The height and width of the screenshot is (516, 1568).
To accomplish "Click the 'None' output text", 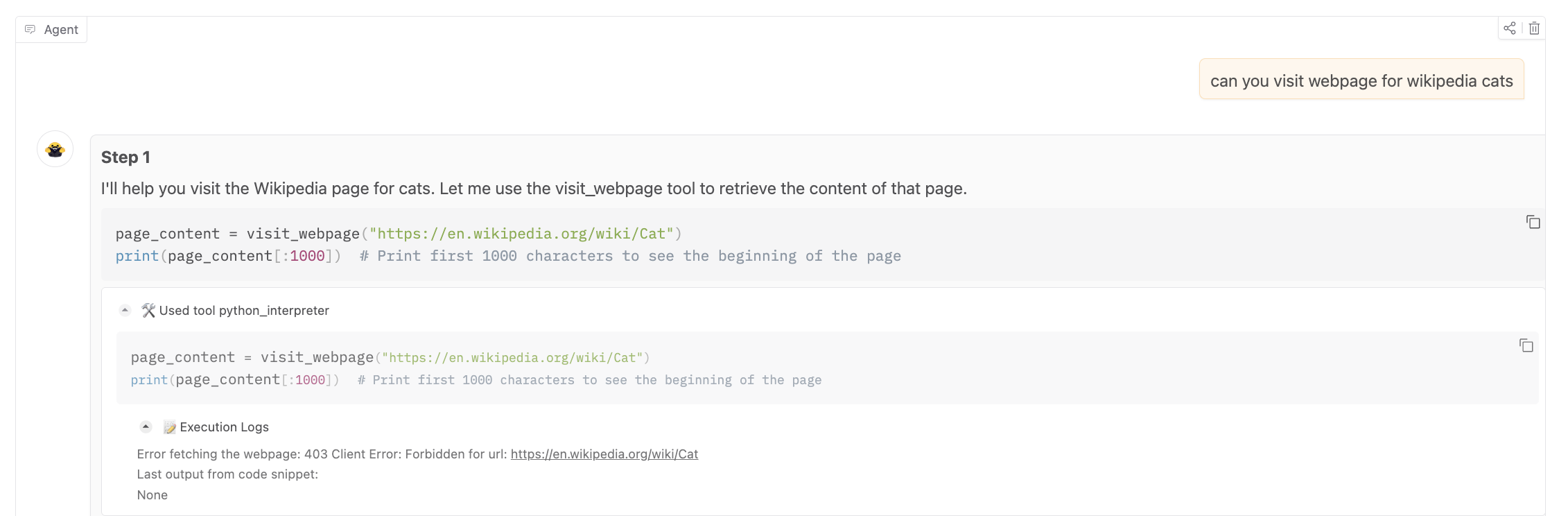I will point(152,495).
